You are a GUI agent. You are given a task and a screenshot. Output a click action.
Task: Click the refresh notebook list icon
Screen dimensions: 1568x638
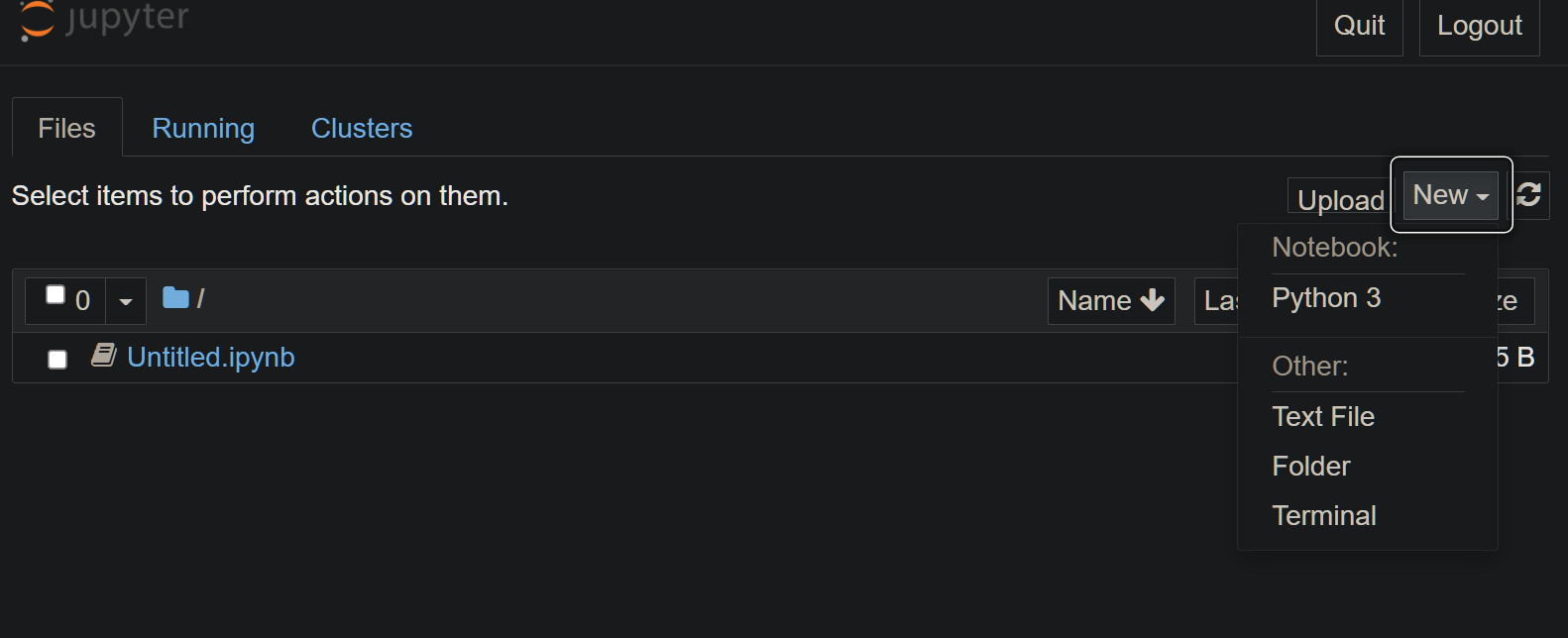coord(1527,195)
